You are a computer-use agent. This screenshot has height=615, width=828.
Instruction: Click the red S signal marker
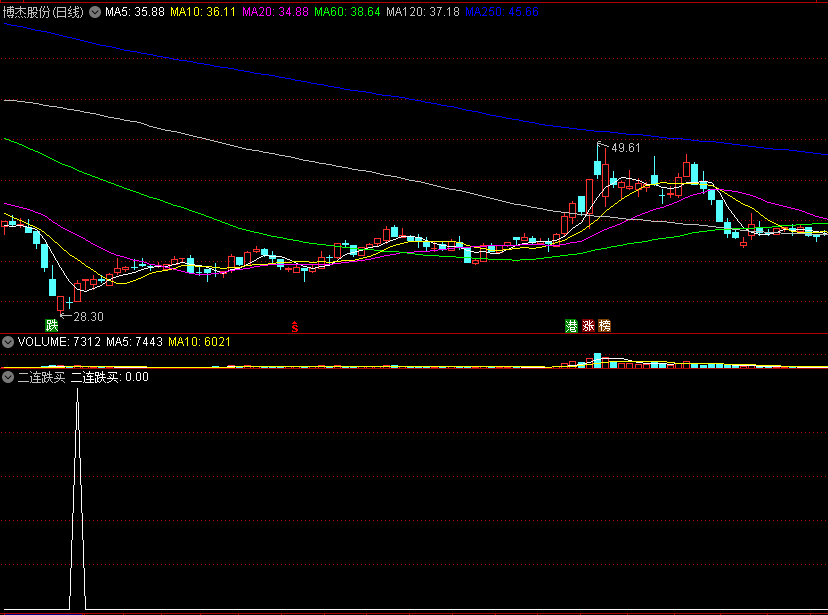click(295, 327)
